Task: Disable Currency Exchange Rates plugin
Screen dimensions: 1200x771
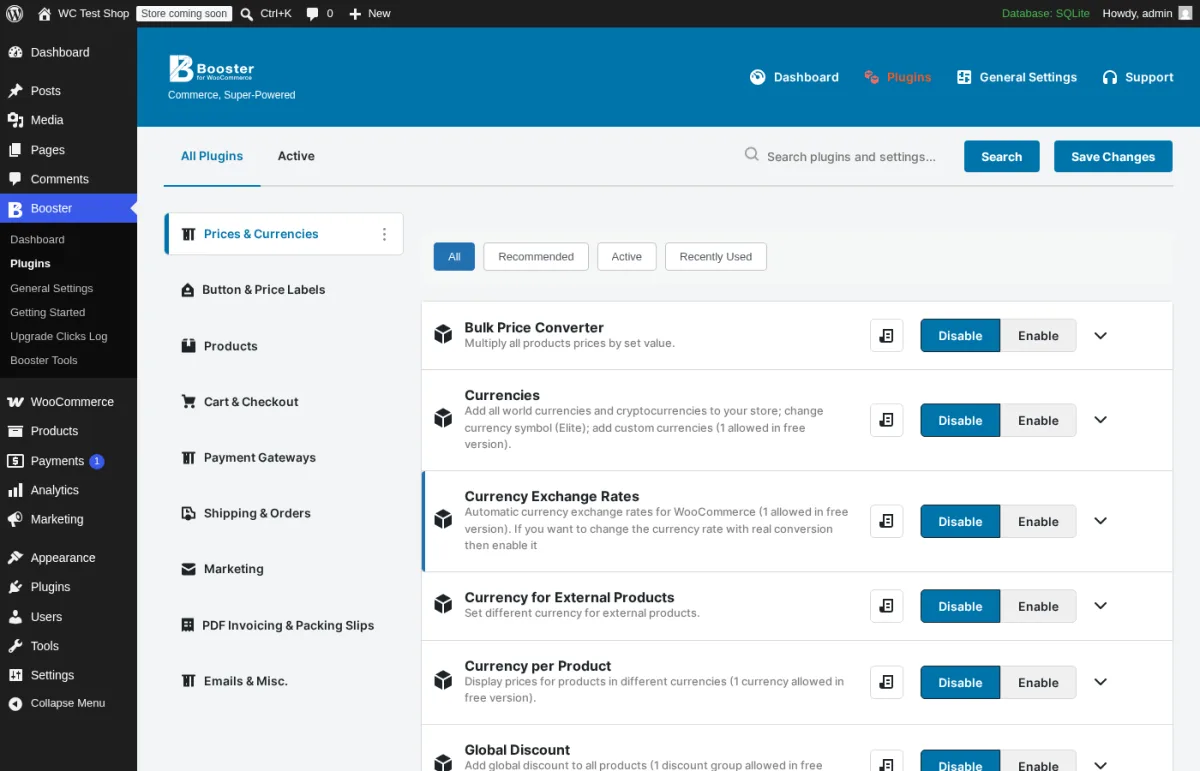Action: pos(960,521)
